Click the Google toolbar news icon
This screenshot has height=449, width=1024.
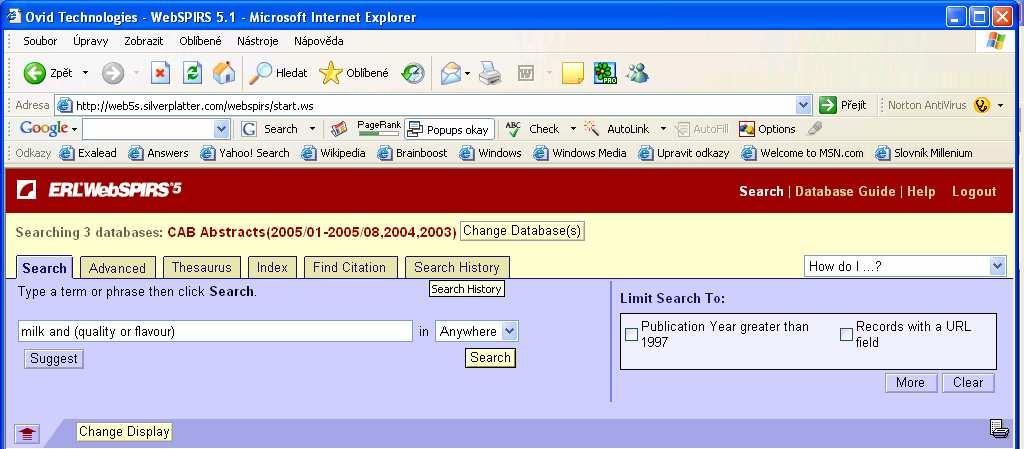(338, 129)
